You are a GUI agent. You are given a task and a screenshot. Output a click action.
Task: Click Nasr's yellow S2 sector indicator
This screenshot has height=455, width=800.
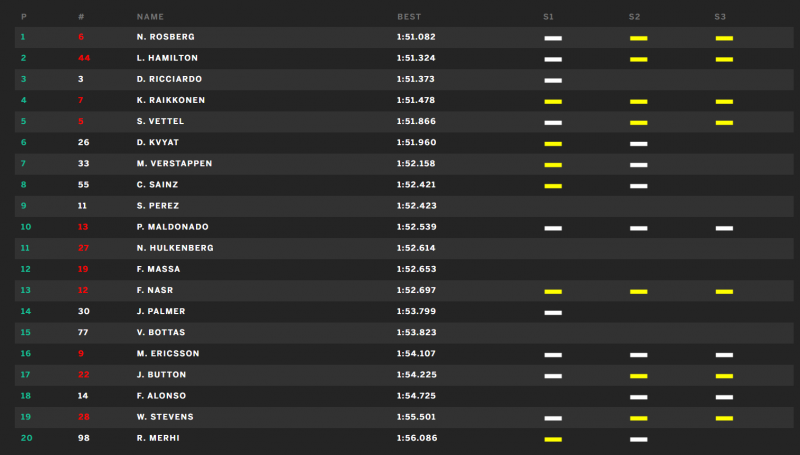pos(638,292)
